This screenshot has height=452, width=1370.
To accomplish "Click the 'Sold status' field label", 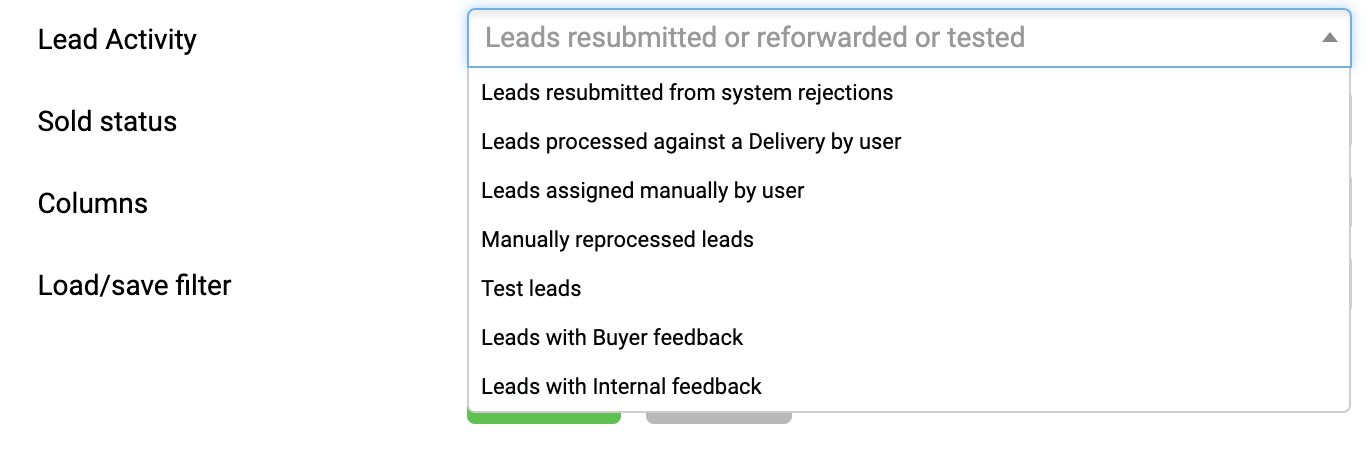I will [107, 122].
